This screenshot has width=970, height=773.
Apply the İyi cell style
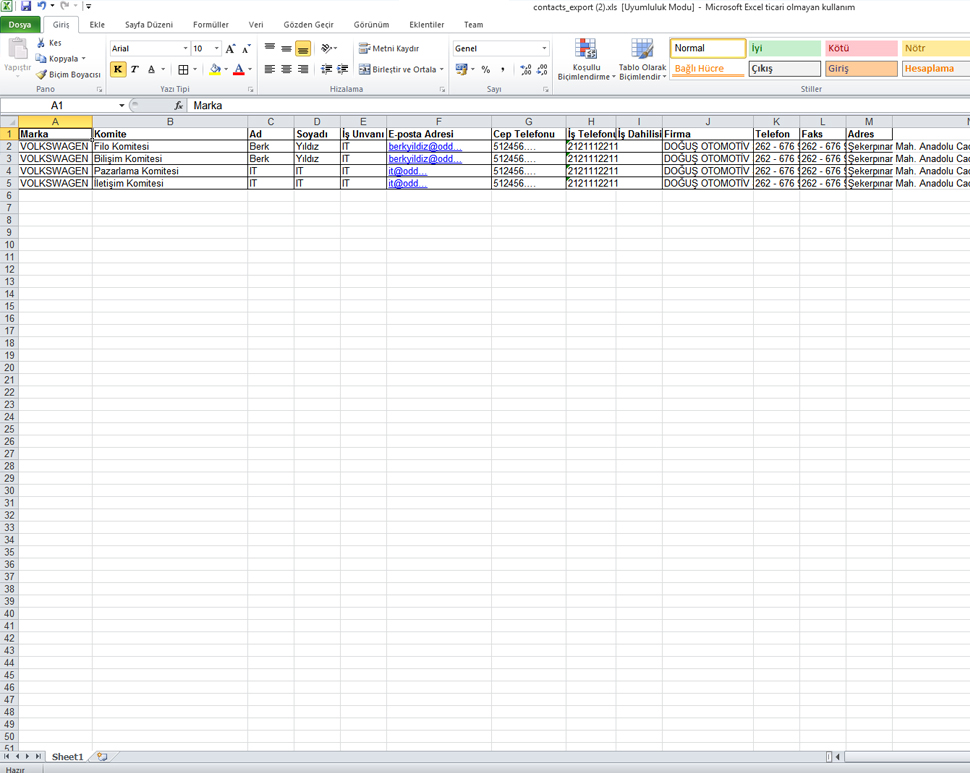tap(784, 48)
